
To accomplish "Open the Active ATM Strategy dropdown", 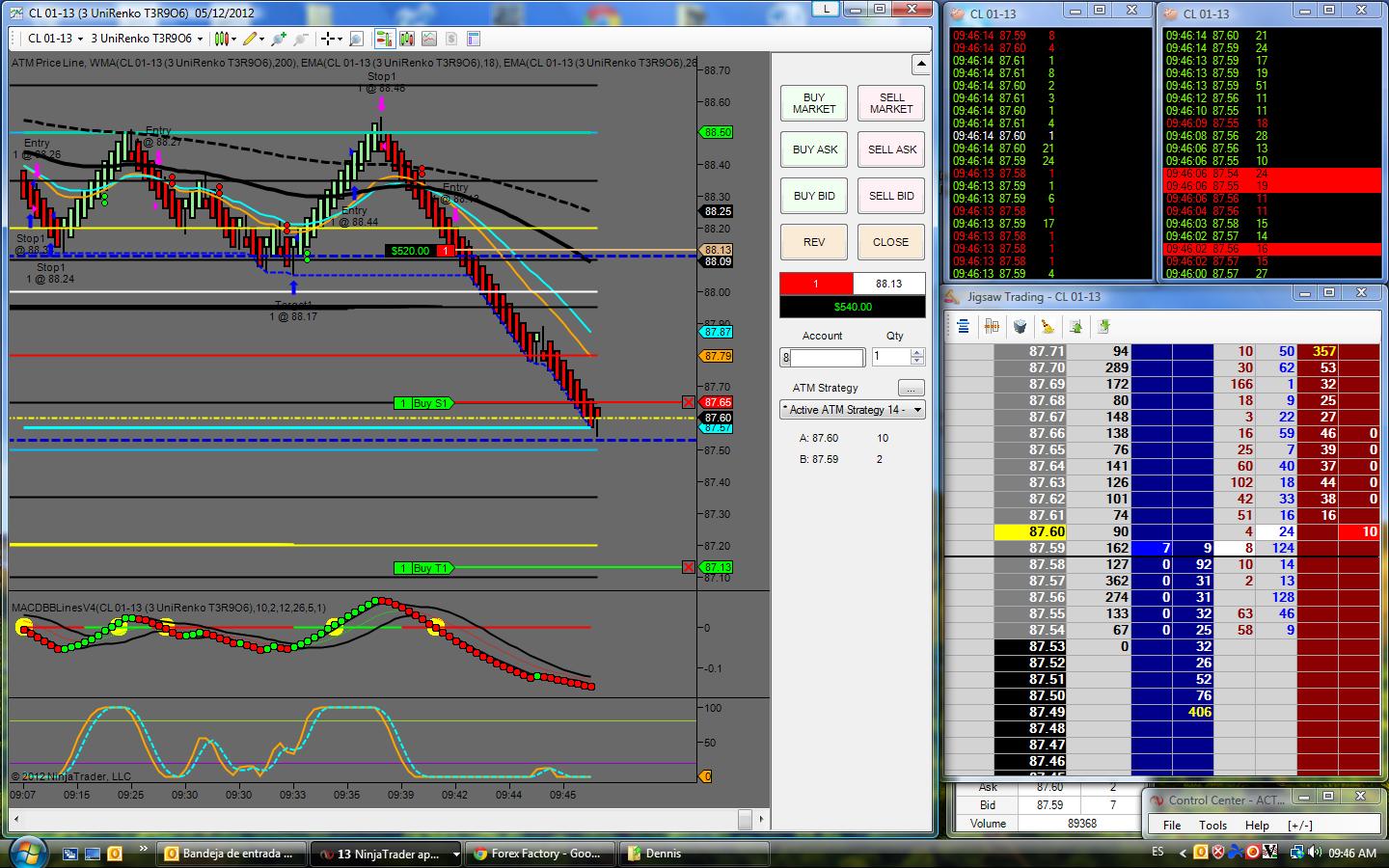I will [852, 410].
